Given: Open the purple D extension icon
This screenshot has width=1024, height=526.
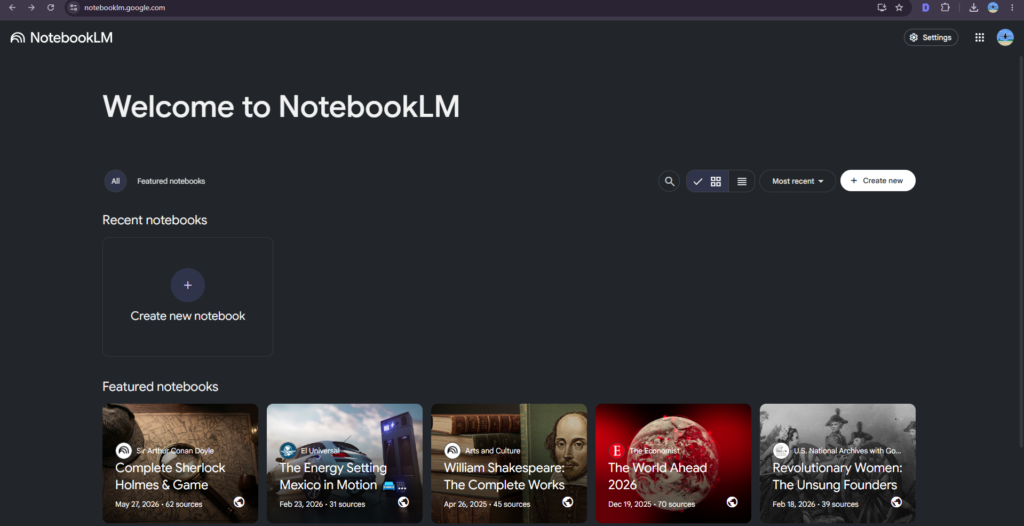Looking at the screenshot, I should click(x=925, y=8).
